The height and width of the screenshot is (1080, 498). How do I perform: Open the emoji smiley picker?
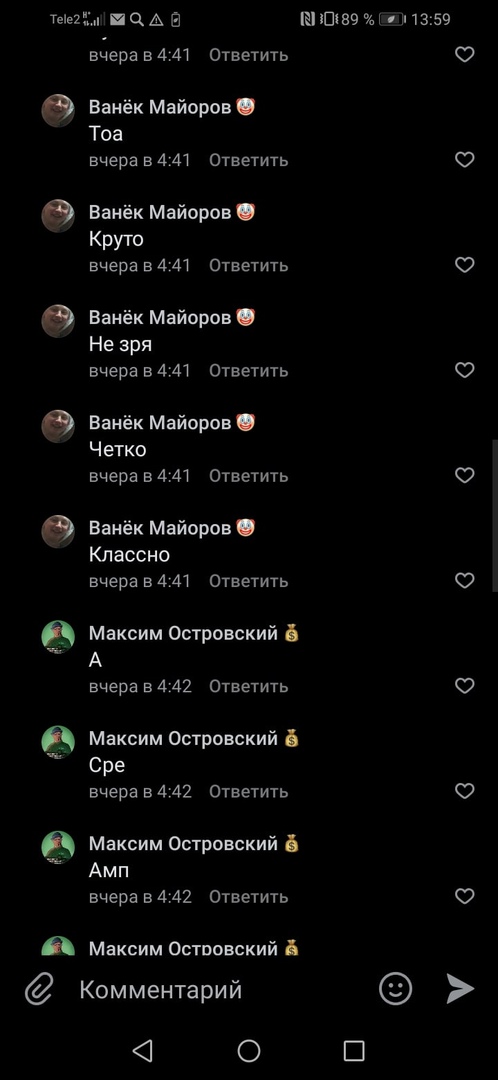(x=395, y=989)
